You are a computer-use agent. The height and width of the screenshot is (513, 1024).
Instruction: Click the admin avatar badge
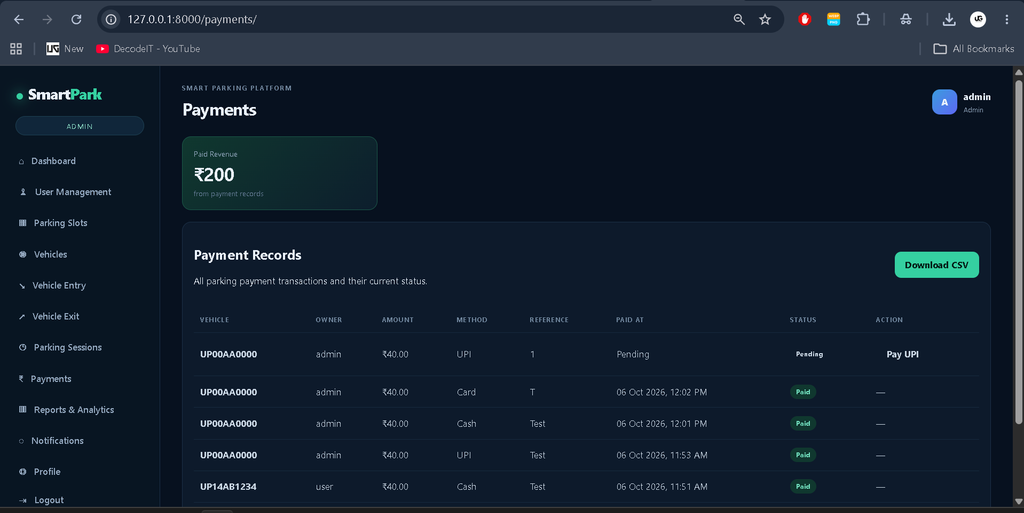(x=944, y=102)
